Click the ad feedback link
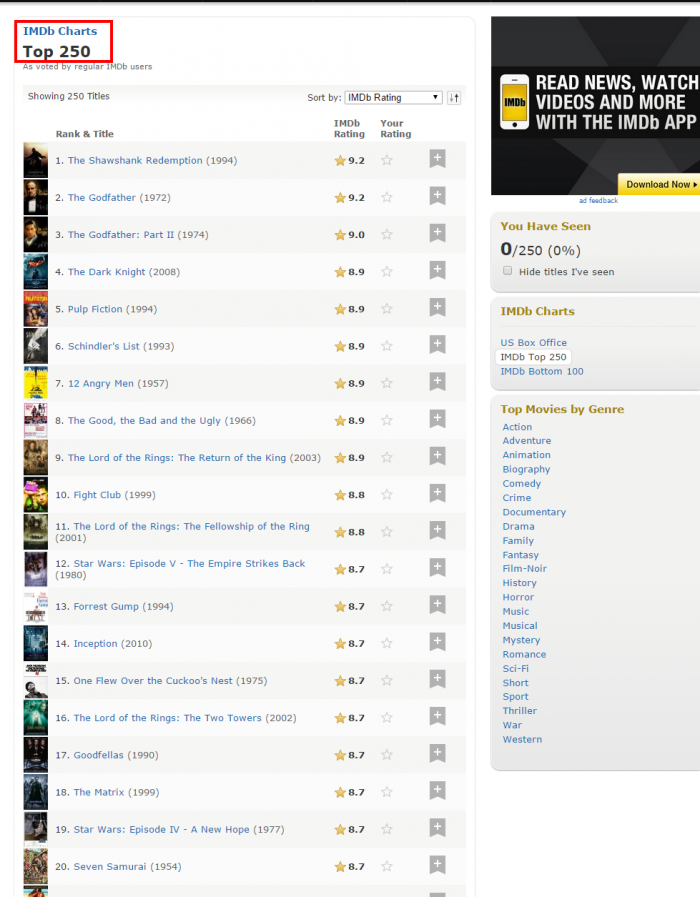Image resolution: width=700 pixels, height=897 pixels. pyautogui.click(x=598, y=200)
